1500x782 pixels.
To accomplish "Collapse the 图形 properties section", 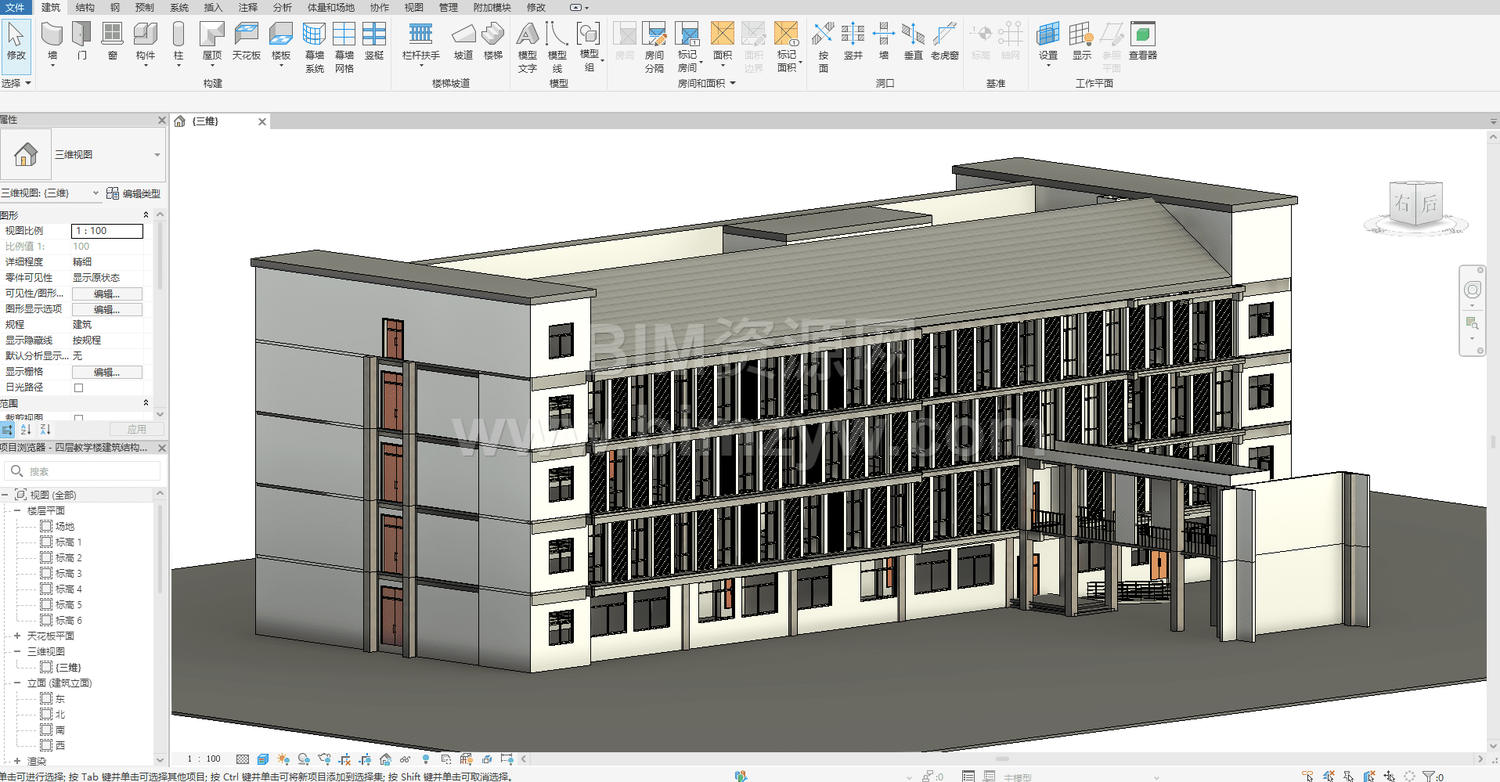I will 146,215.
